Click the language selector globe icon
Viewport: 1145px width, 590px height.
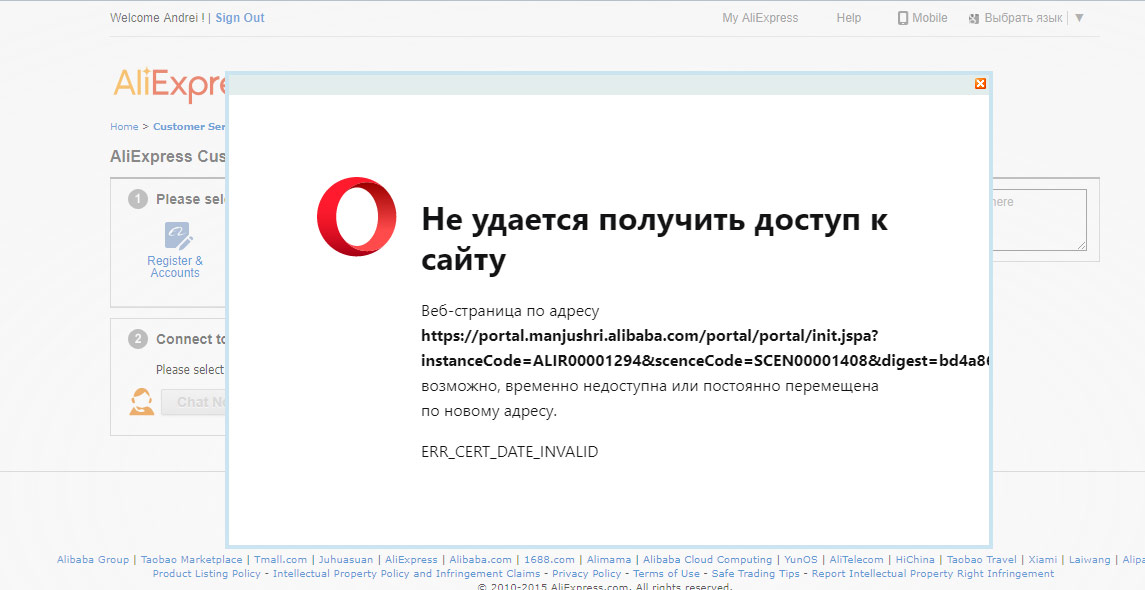pos(973,18)
